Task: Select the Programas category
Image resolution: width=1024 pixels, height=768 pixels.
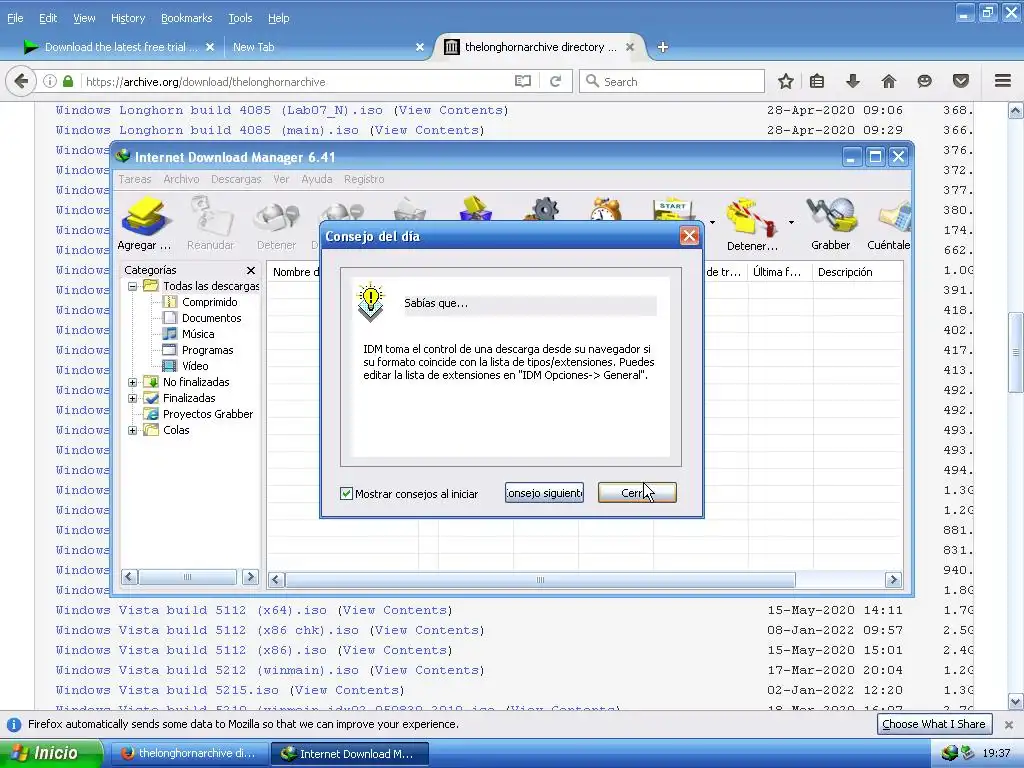Action: pyautogui.click(x=207, y=350)
